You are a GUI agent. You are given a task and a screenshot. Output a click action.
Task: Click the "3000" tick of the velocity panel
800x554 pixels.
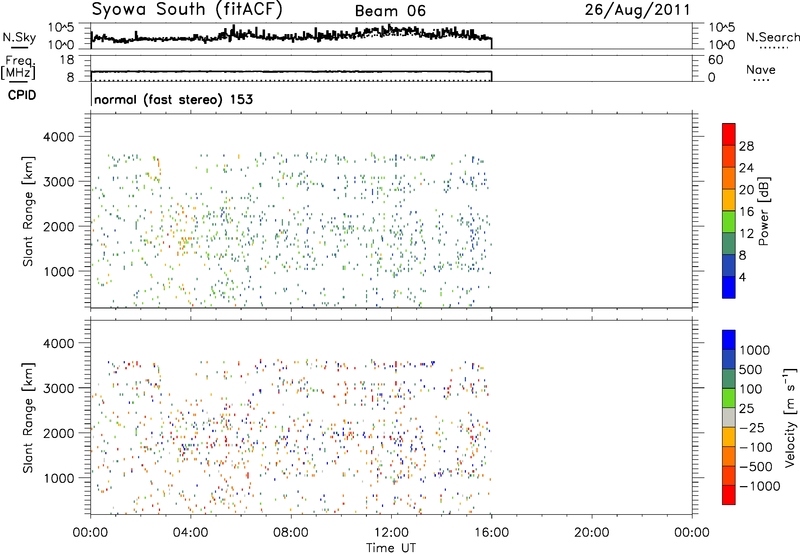(59, 388)
